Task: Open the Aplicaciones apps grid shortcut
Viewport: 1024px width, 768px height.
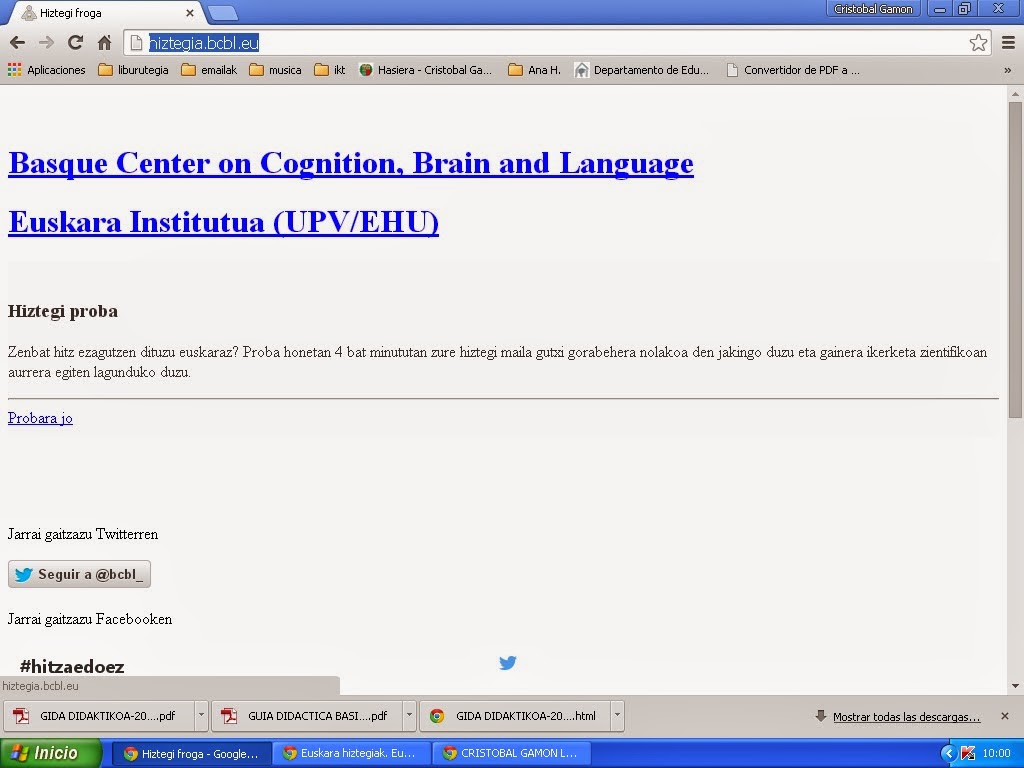Action: [x=46, y=70]
